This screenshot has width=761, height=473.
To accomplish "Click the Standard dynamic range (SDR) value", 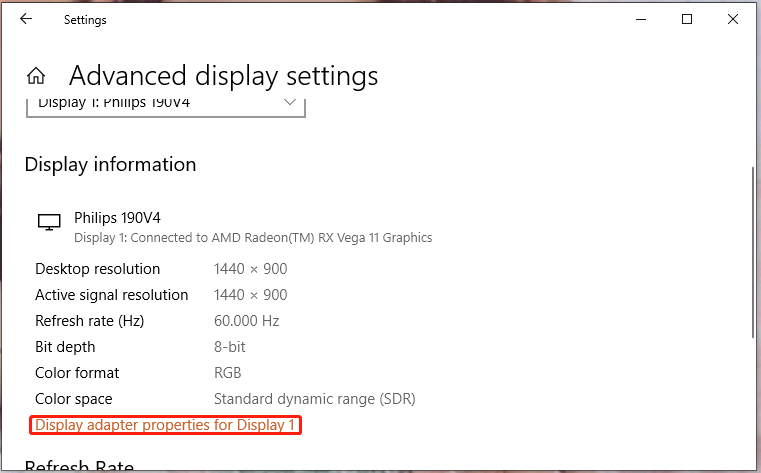I will 314,399.
